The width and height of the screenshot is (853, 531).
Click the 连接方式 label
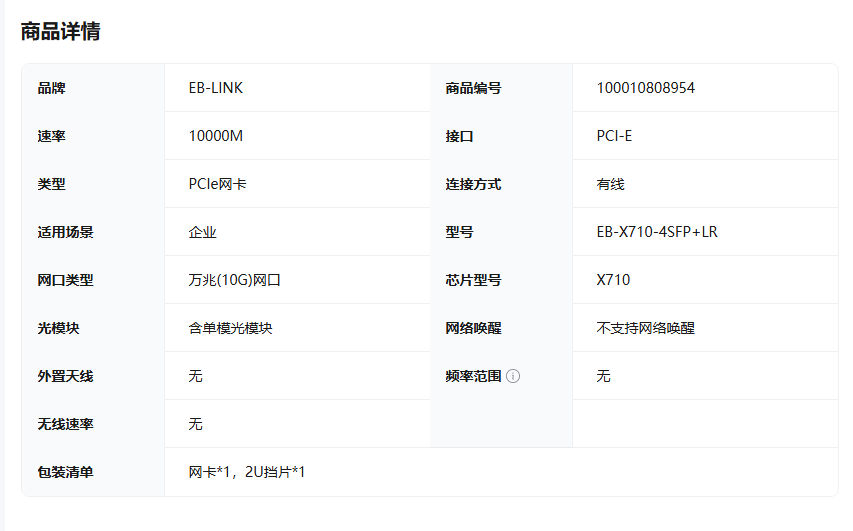(473, 184)
